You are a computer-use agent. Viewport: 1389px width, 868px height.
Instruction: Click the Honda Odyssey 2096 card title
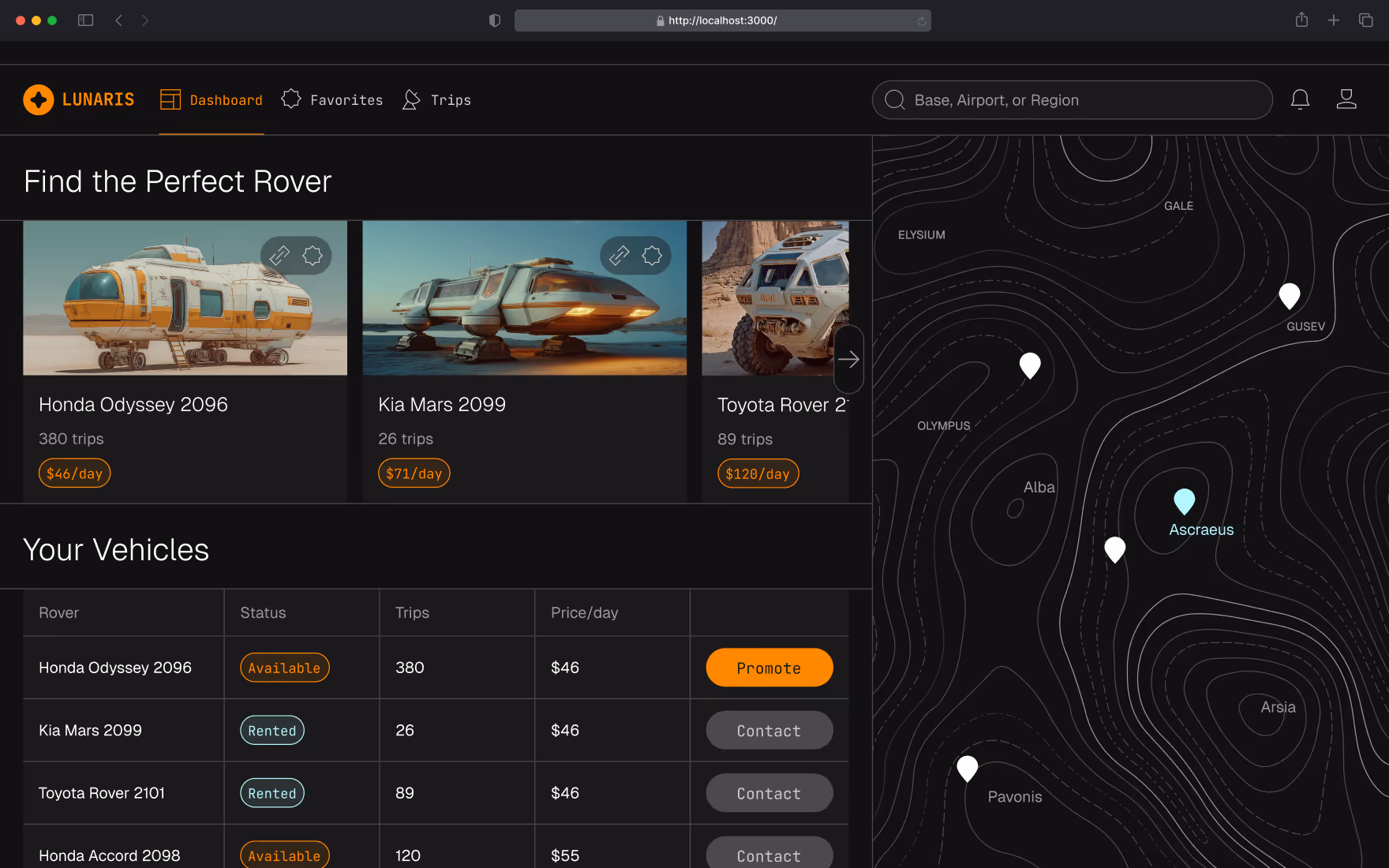click(x=133, y=404)
